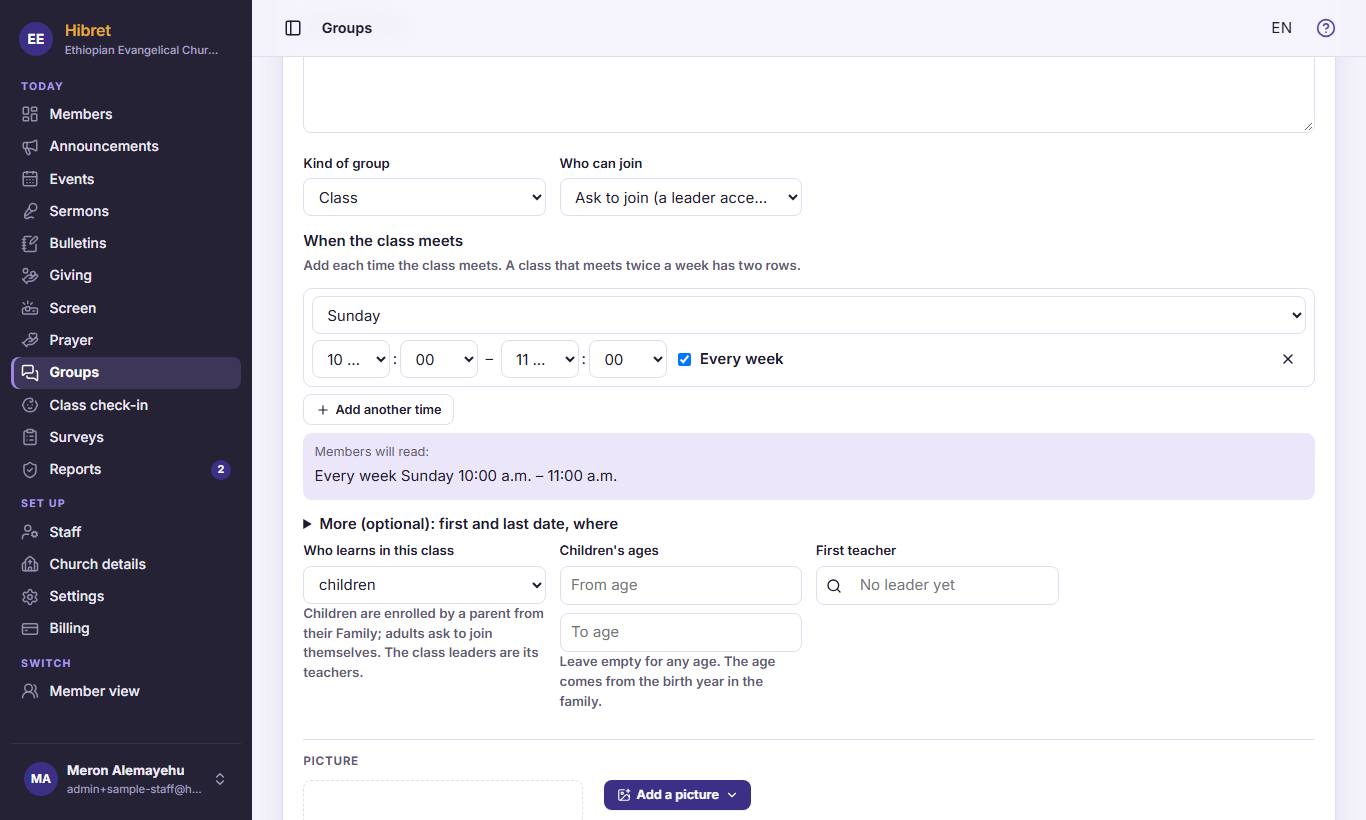Open the Who learns in this class dropdown

coord(424,585)
